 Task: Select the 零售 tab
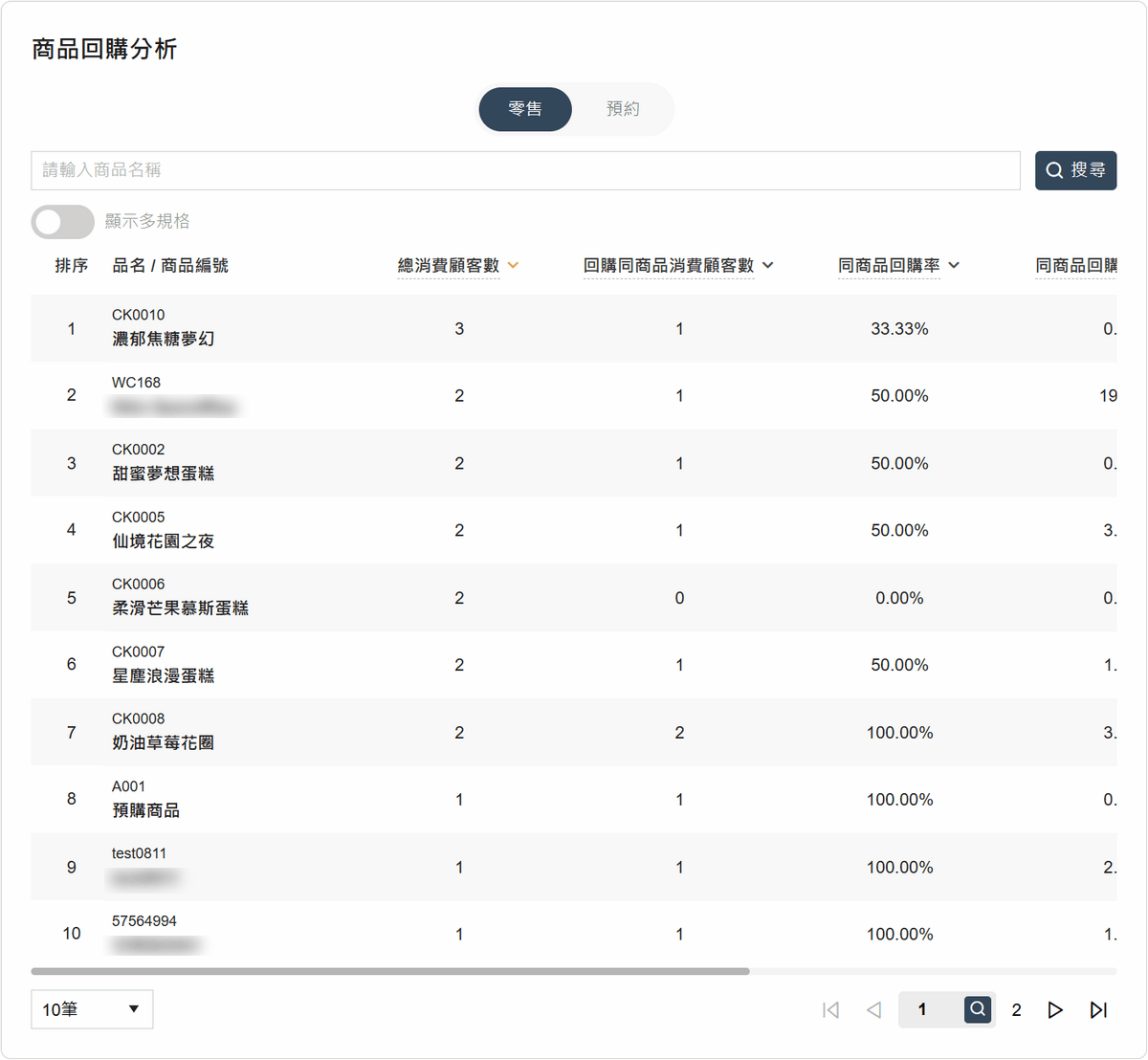(525, 109)
